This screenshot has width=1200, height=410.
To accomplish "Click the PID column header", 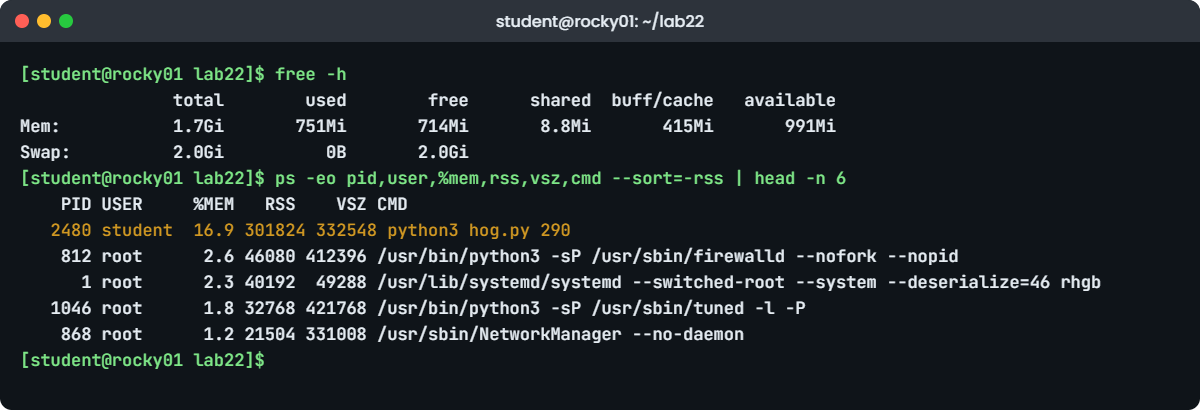I will pos(76,205).
